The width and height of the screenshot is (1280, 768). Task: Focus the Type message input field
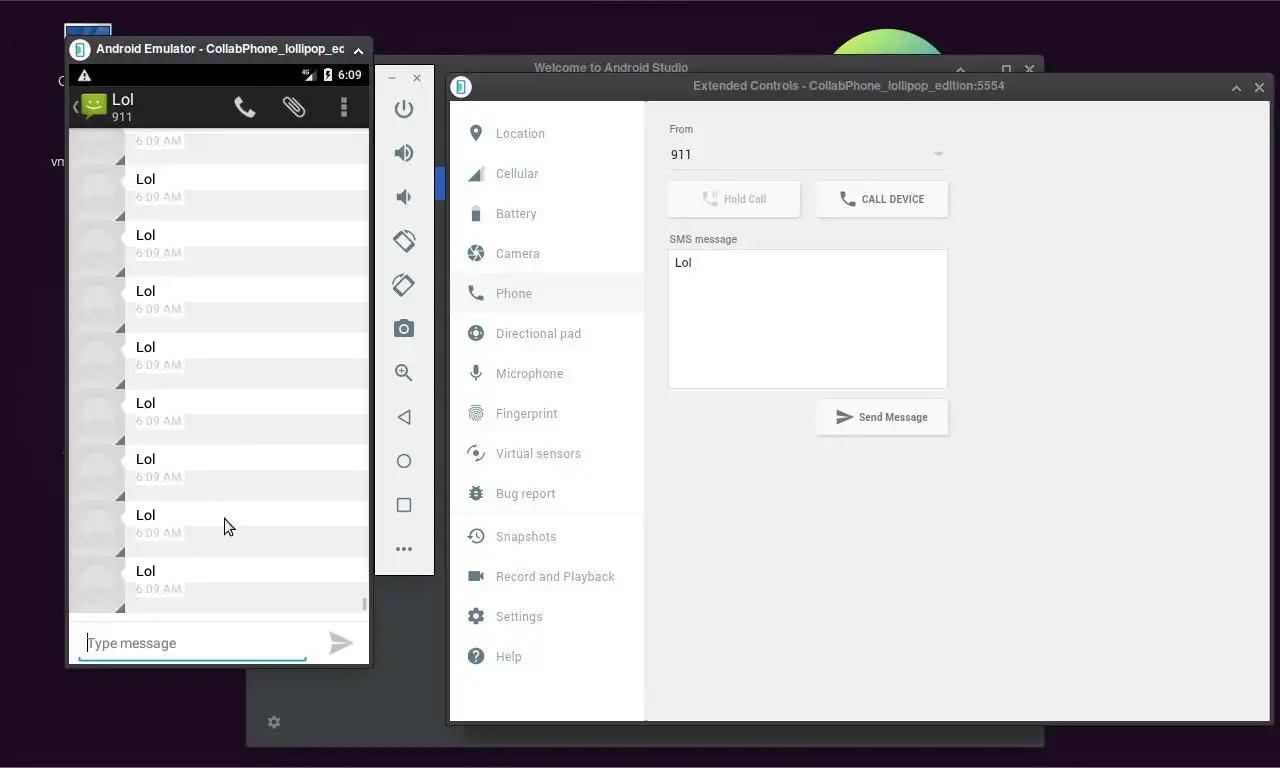tap(193, 643)
